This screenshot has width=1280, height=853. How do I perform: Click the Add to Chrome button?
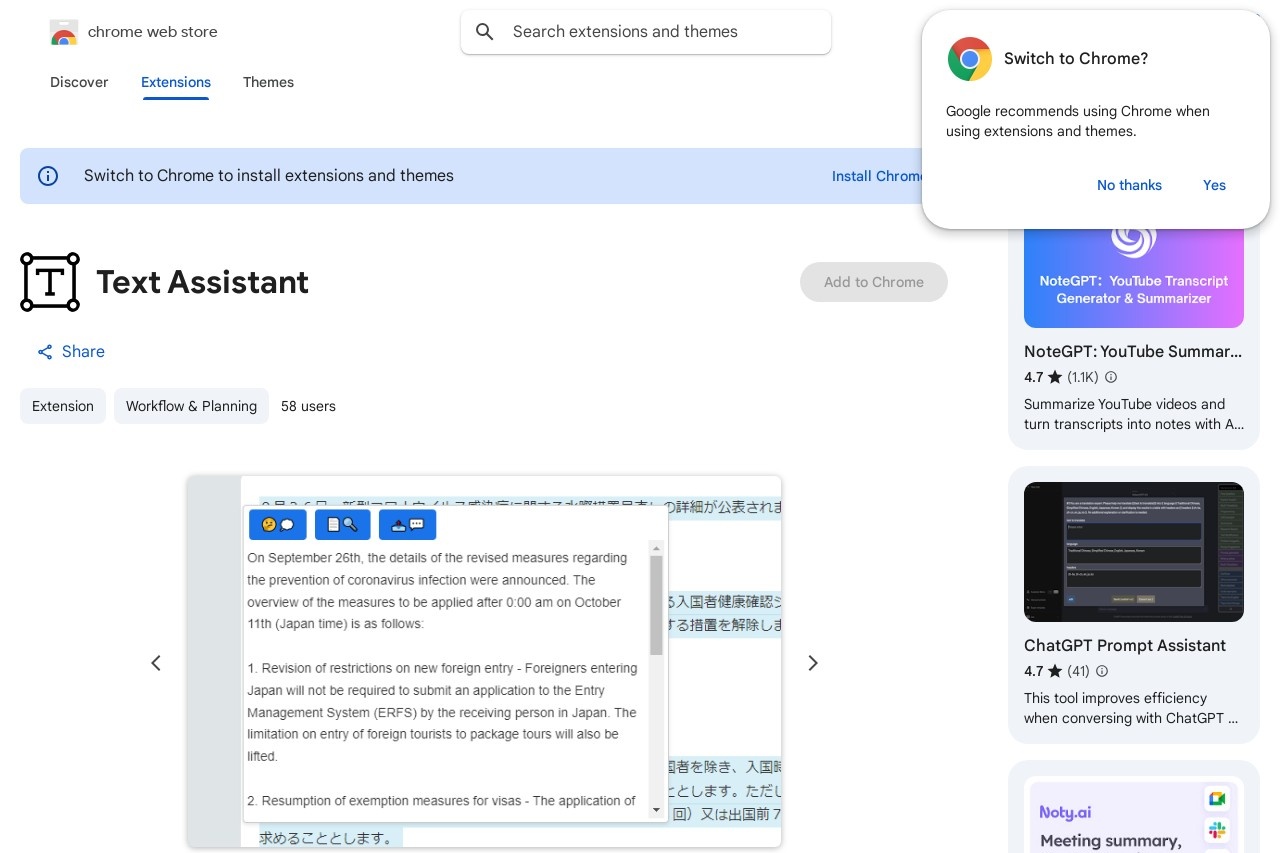874,282
